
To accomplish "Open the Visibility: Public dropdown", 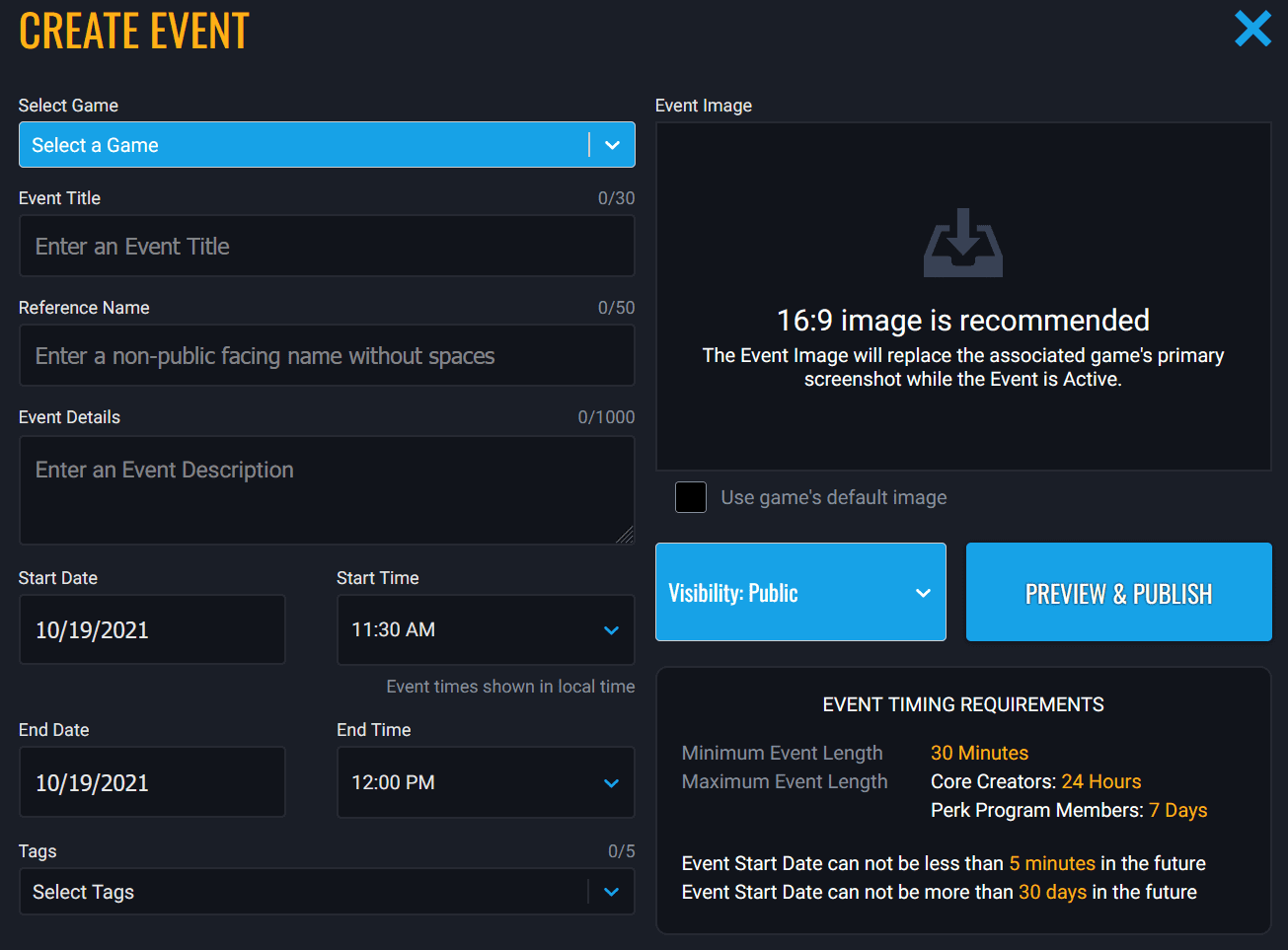I will pyautogui.click(x=800, y=592).
